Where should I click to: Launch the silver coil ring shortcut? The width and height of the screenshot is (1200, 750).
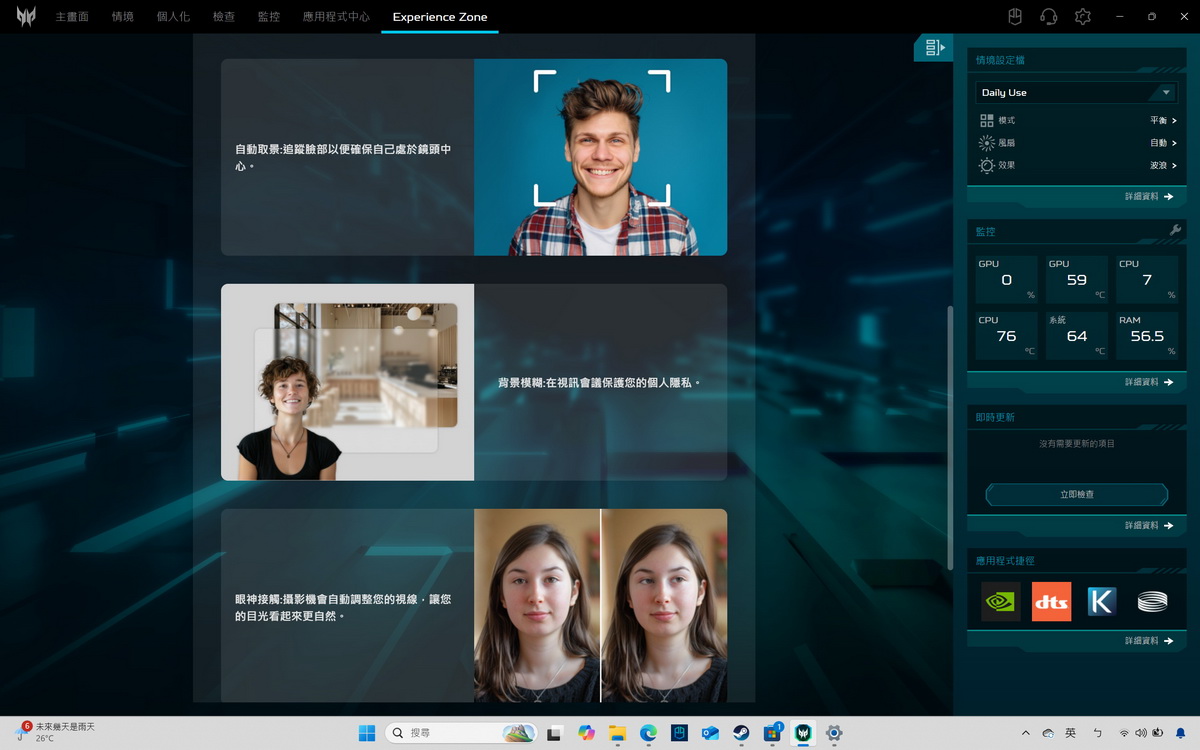pyautogui.click(x=1152, y=601)
